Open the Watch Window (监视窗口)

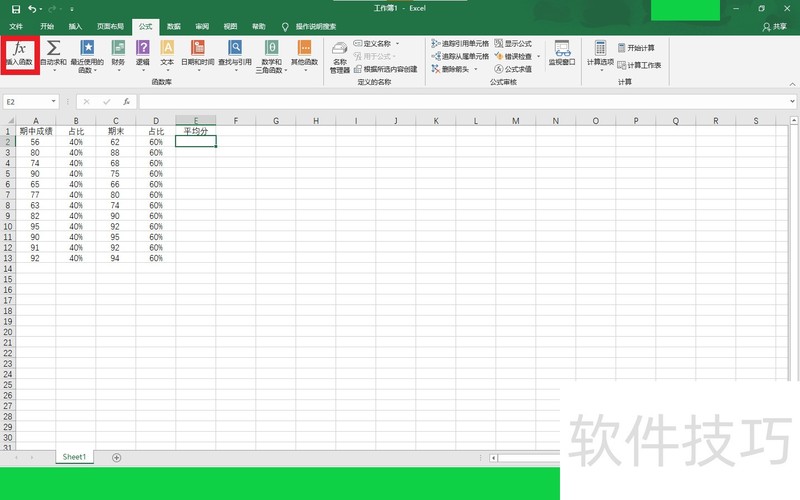pyautogui.click(x=562, y=53)
